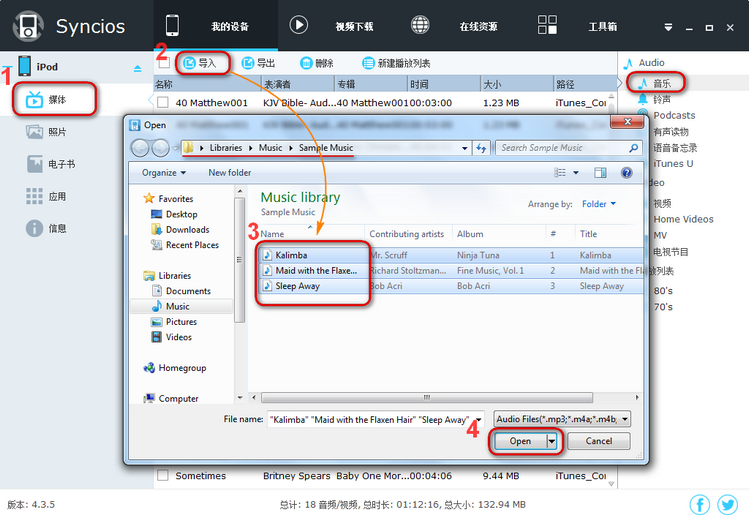Open 电子书 in the sidebar
Image resolution: width=749 pixels, height=521 pixels.
click(x=51, y=164)
